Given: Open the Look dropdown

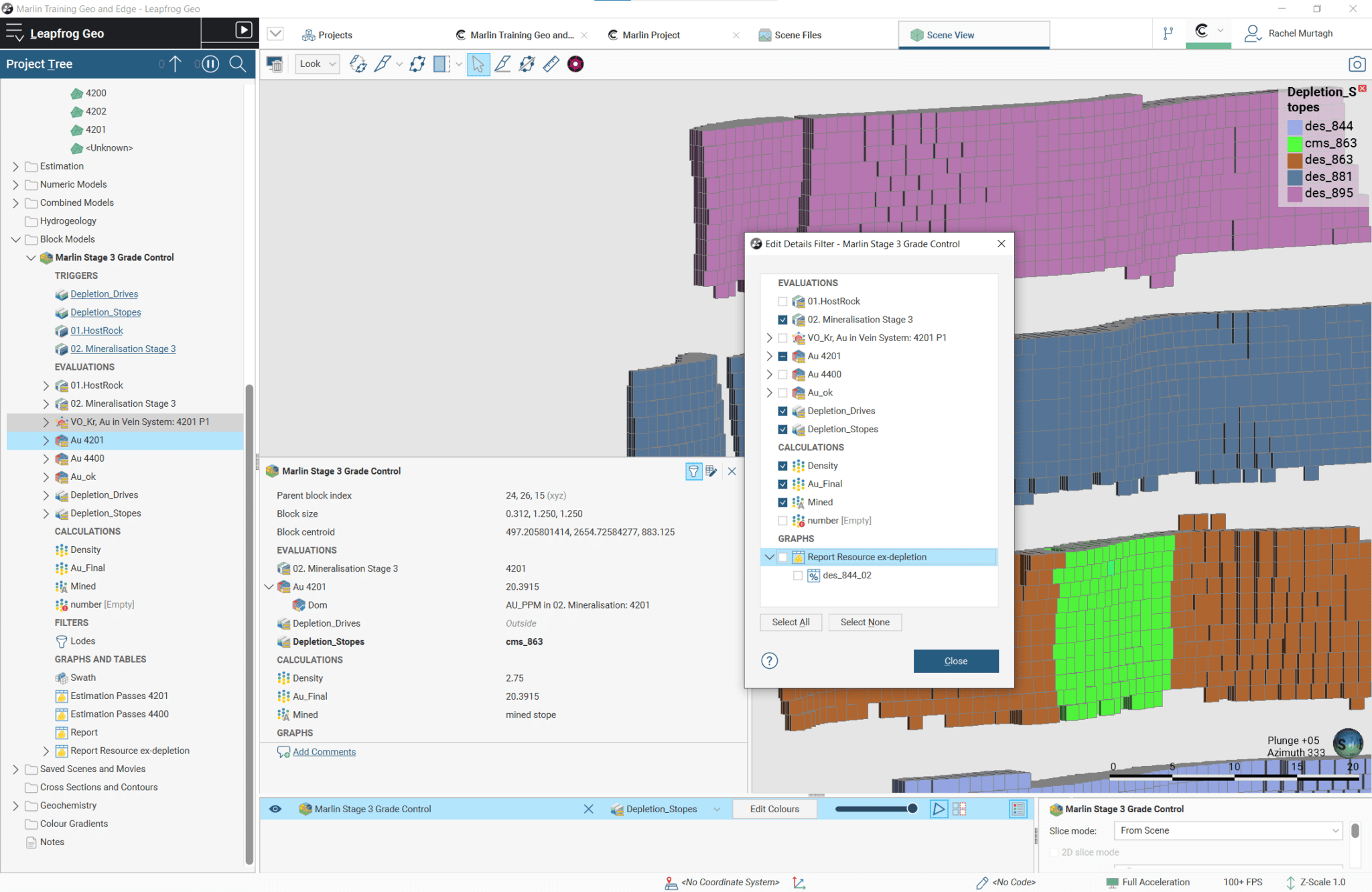Looking at the screenshot, I should [318, 64].
